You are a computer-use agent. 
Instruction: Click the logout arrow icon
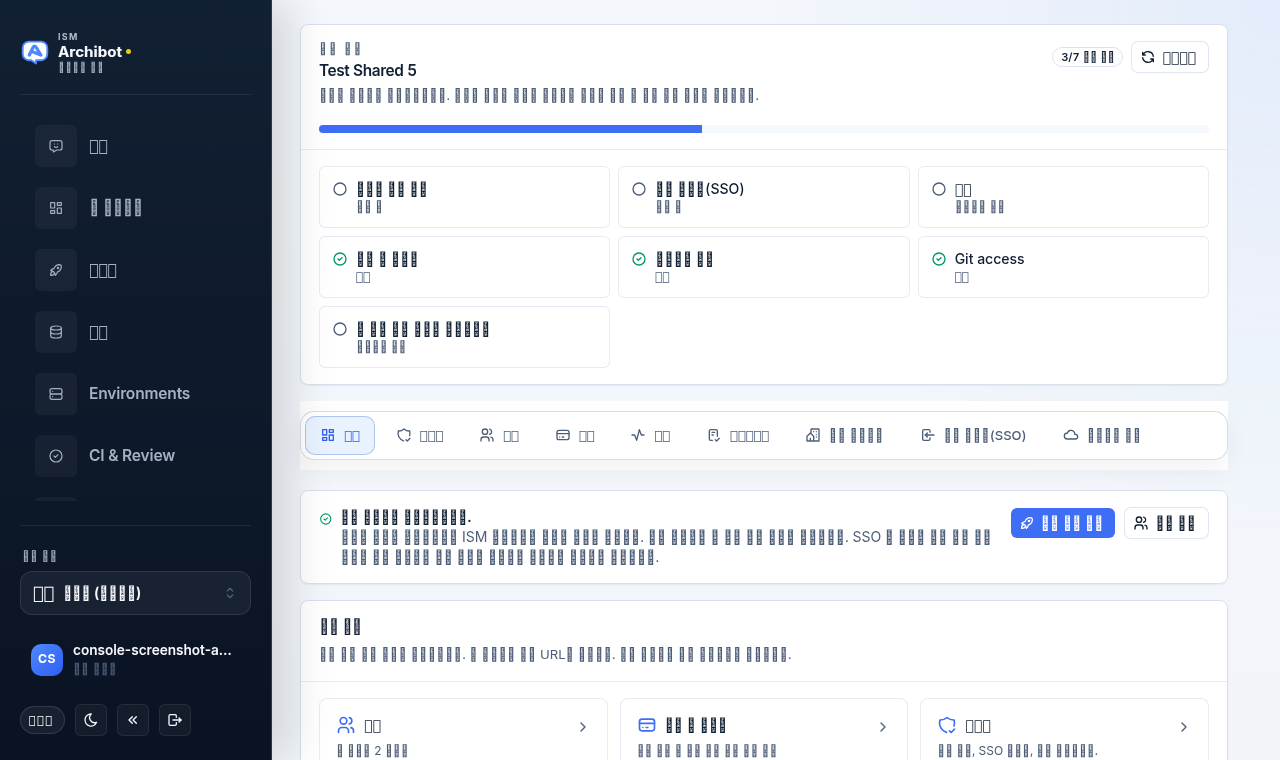pos(175,720)
